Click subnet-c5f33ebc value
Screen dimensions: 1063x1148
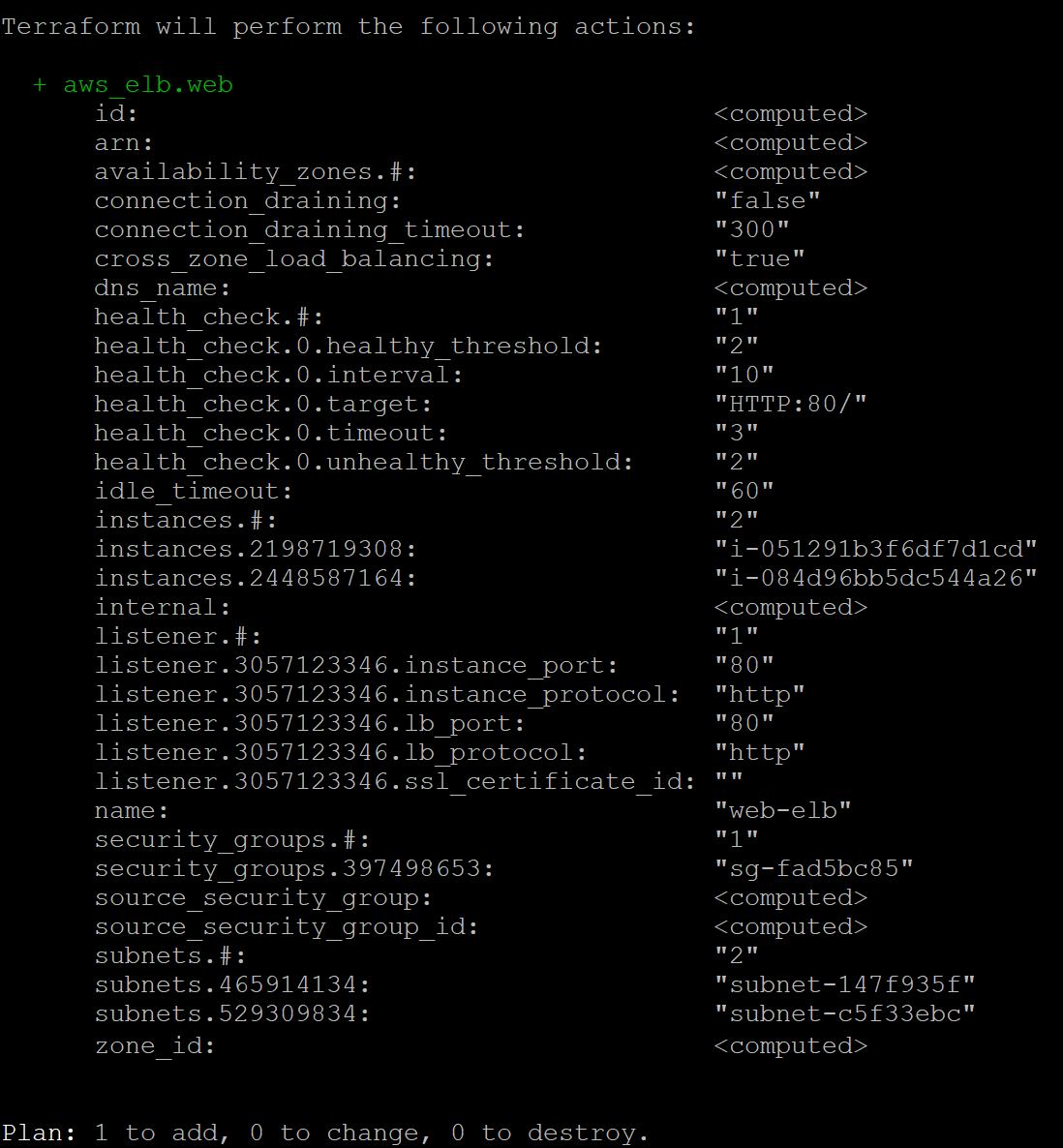click(x=844, y=1013)
